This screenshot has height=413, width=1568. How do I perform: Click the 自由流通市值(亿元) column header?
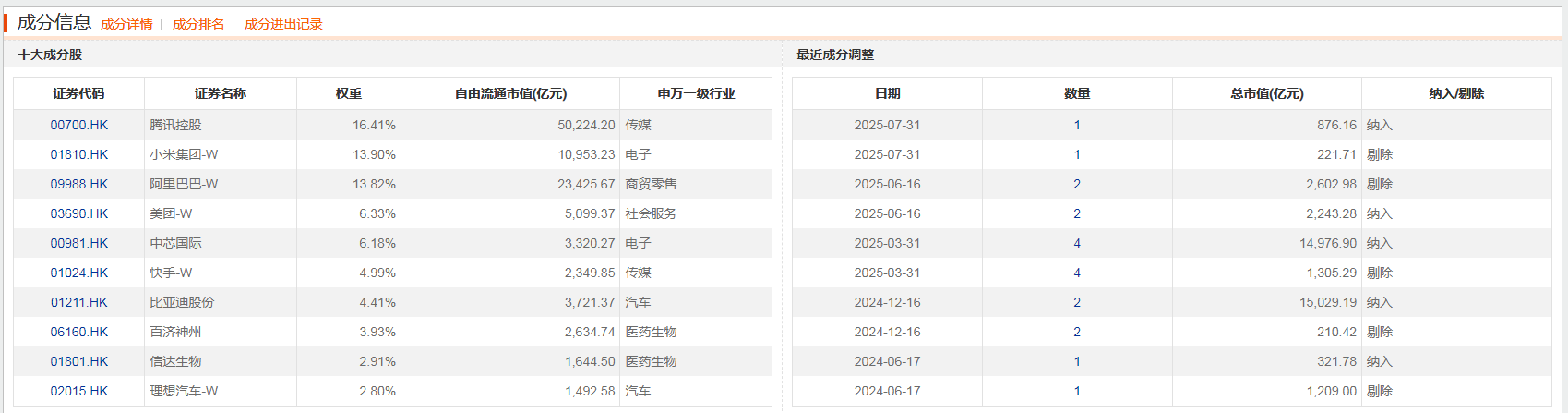click(x=510, y=93)
